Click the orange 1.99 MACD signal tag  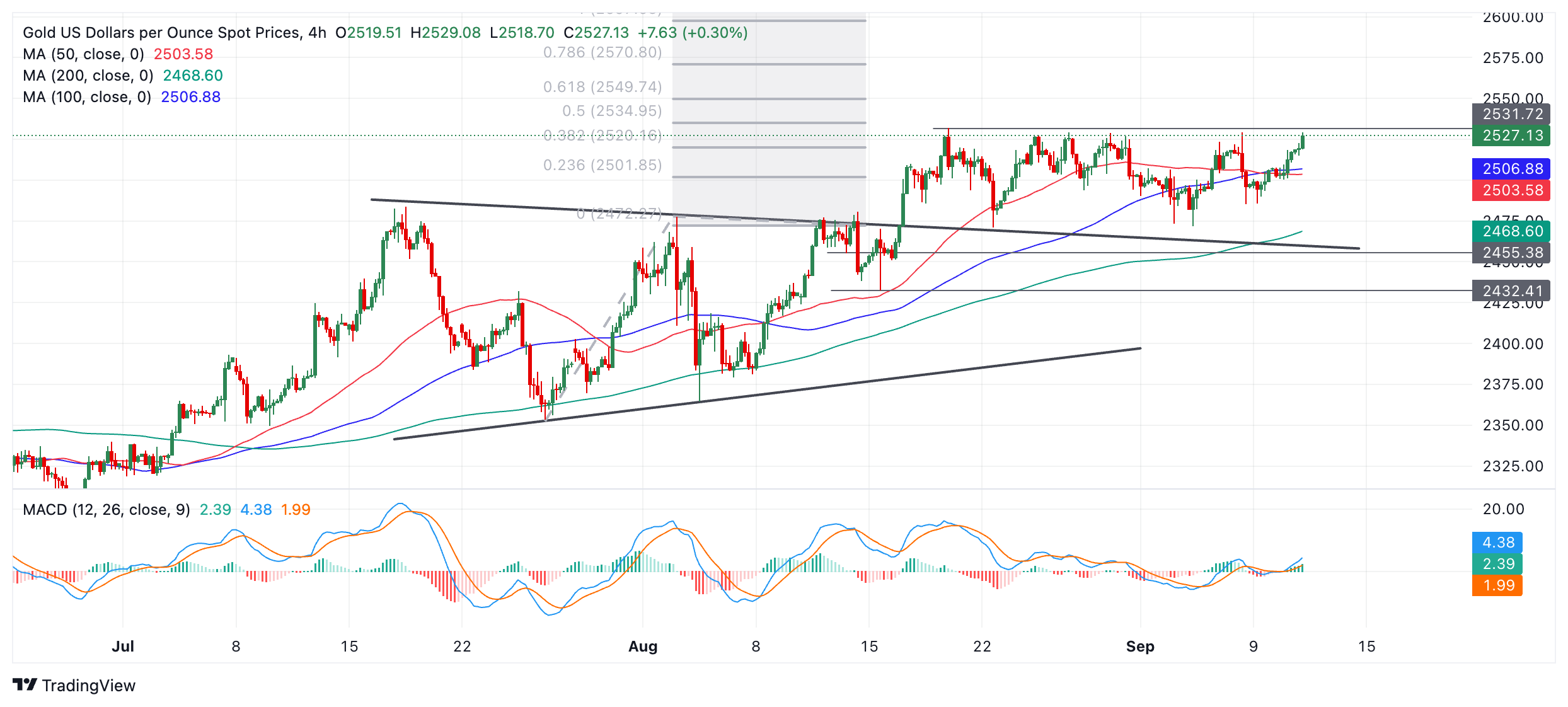(x=1497, y=585)
